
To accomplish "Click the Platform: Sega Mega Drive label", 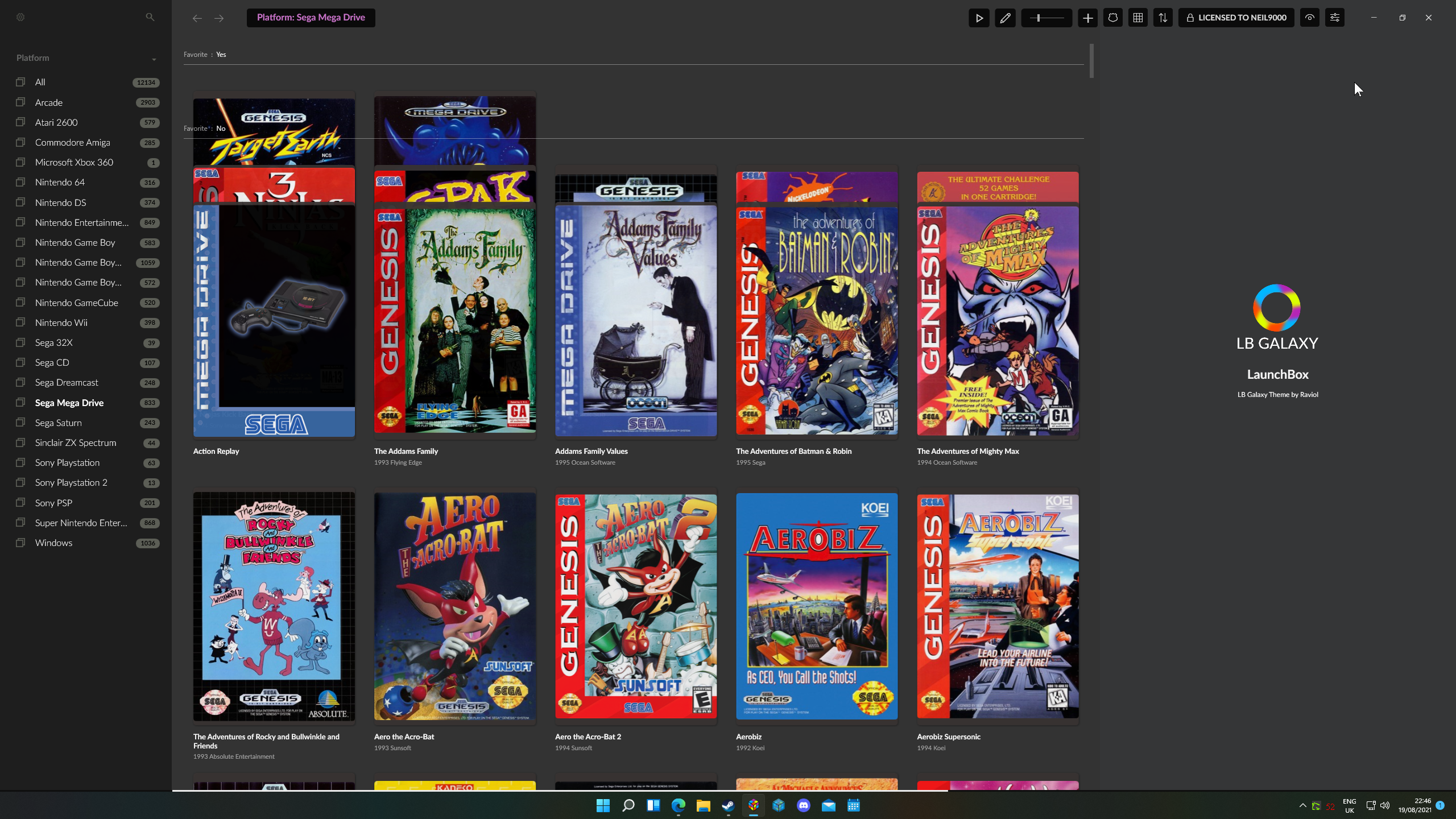I will click(x=311, y=18).
